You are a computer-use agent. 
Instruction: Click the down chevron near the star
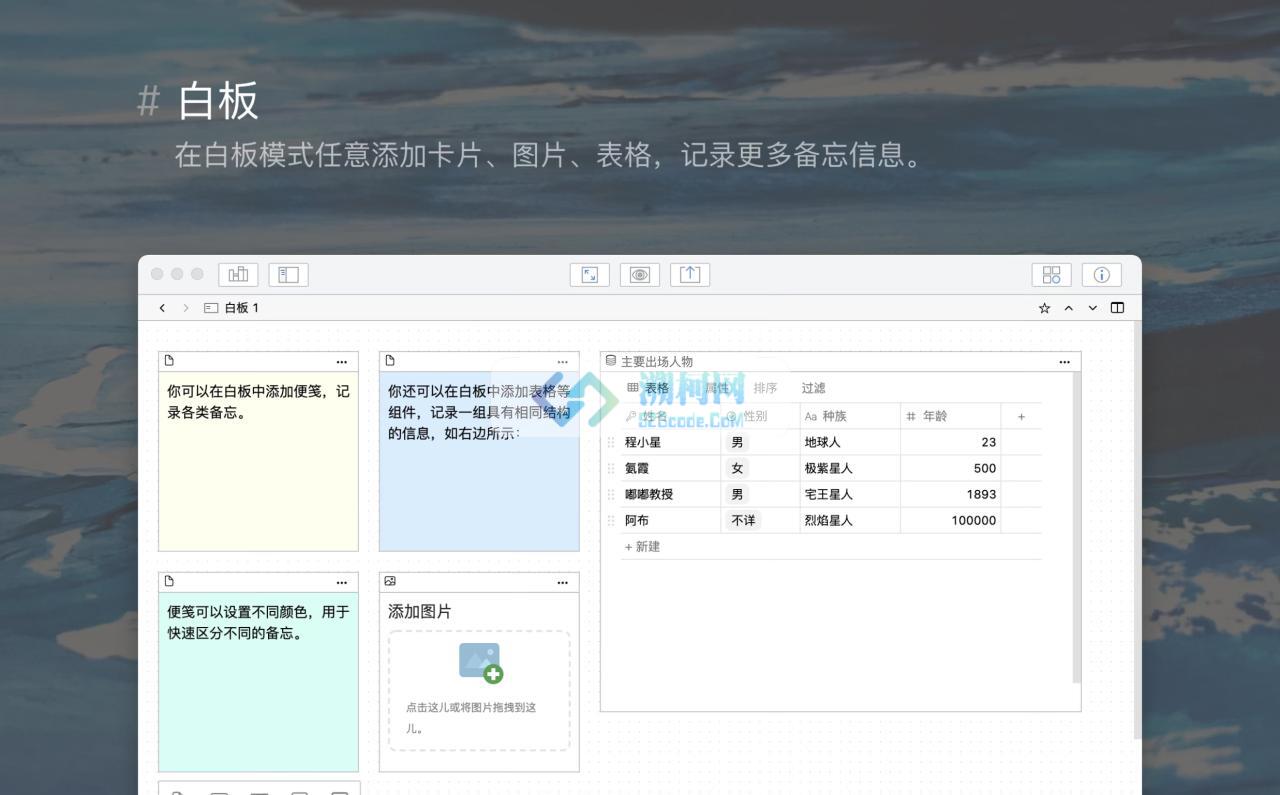1092,308
